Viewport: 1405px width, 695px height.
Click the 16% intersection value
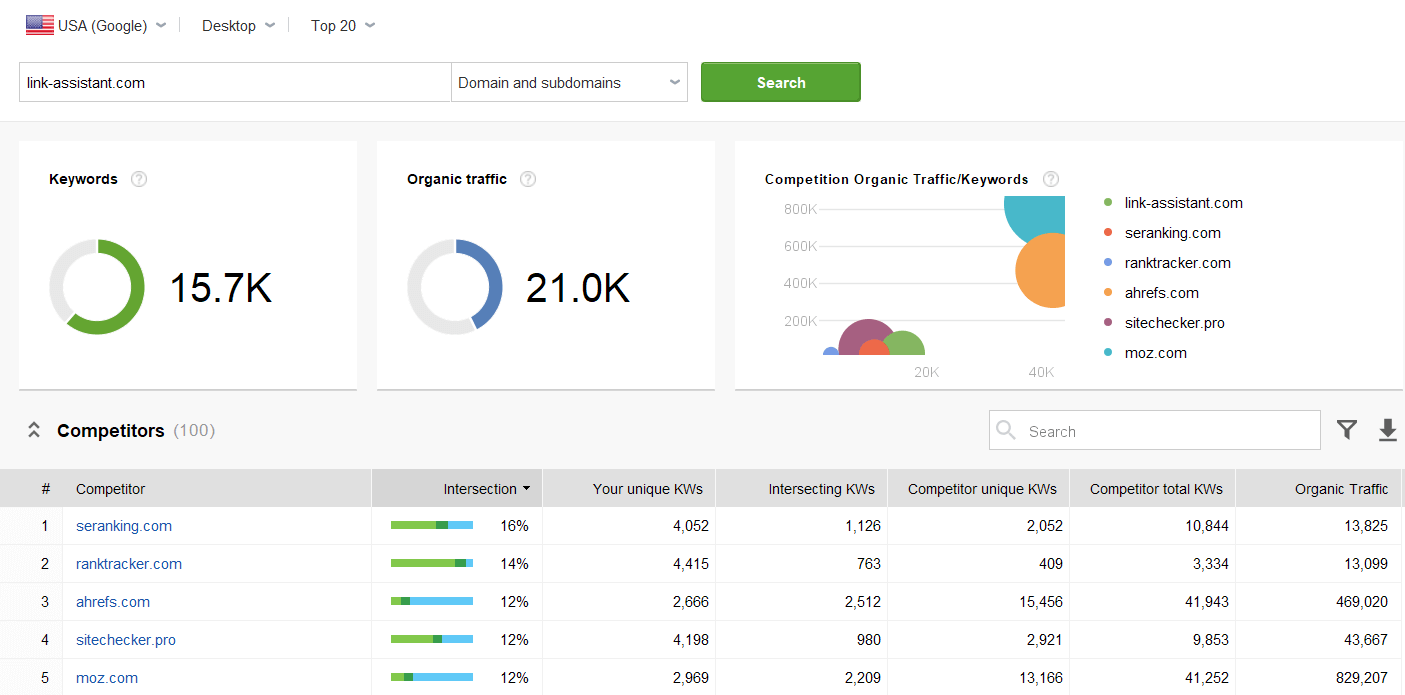514,526
